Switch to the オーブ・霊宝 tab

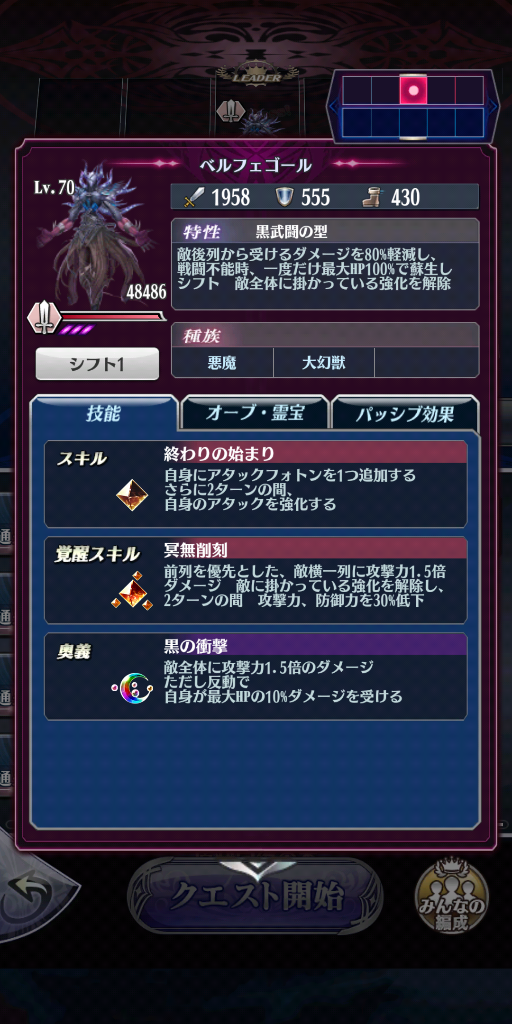(x=255, y=413)
